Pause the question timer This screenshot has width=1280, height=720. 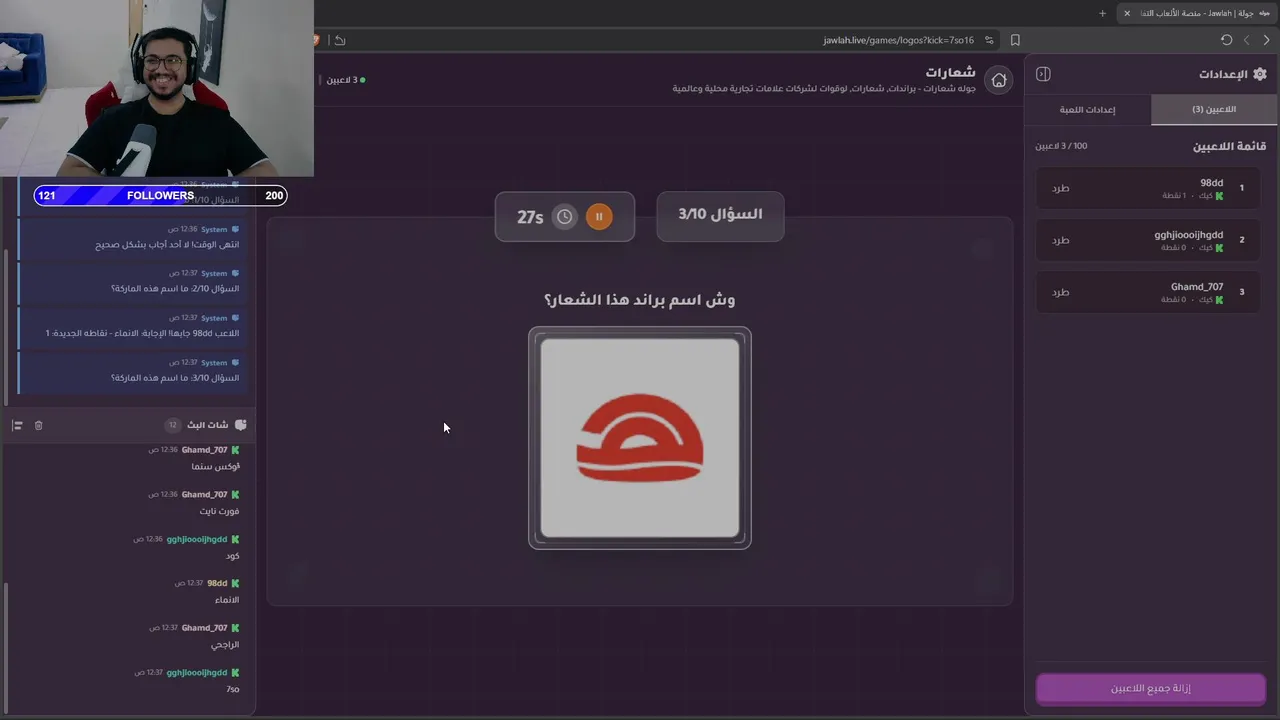pyautogui.click(x=599, y=216)
